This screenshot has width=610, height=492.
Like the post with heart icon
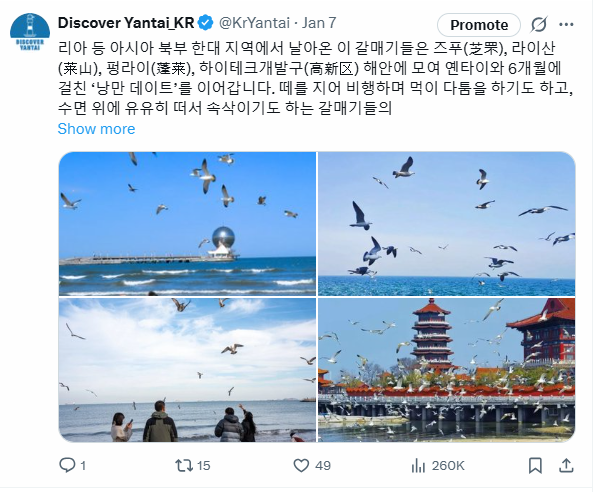301,465
